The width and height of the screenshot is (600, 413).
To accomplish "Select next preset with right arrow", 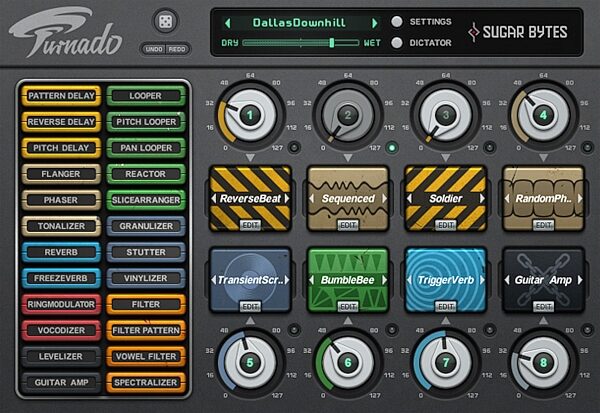I will [x=375, y=23].
